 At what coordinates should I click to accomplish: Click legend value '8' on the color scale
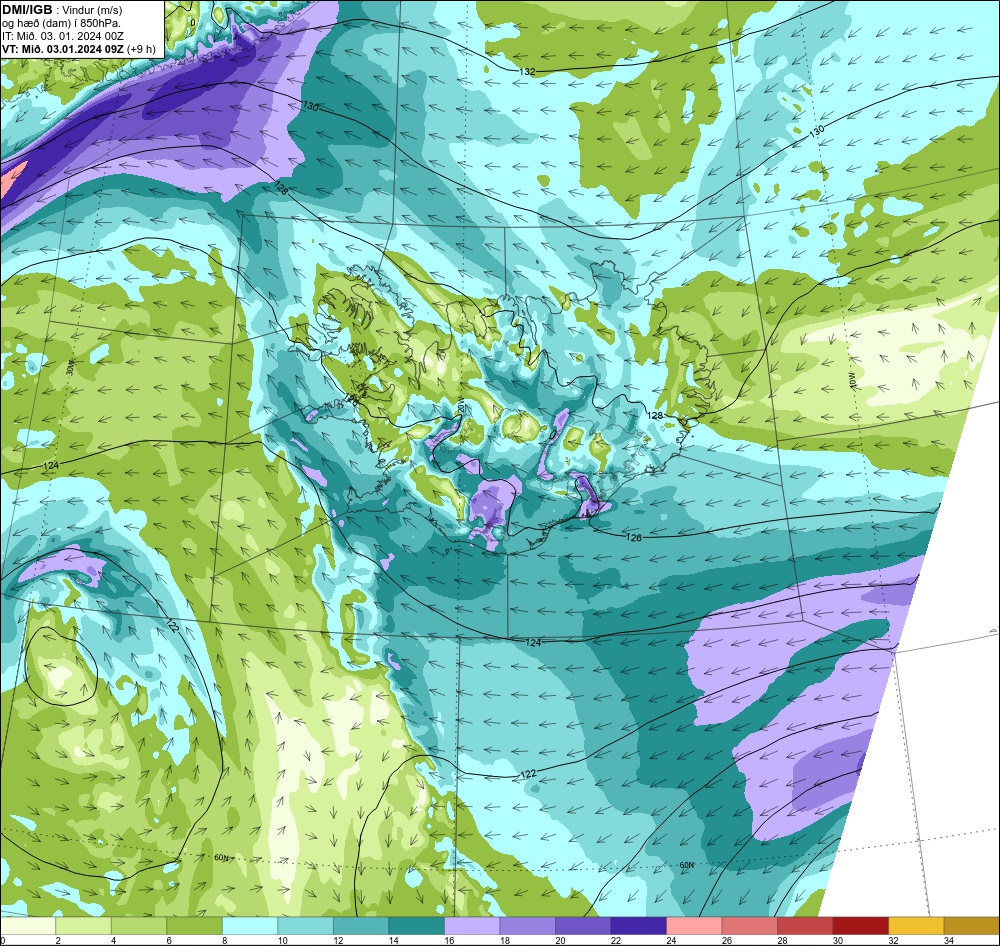click(224, 940)
